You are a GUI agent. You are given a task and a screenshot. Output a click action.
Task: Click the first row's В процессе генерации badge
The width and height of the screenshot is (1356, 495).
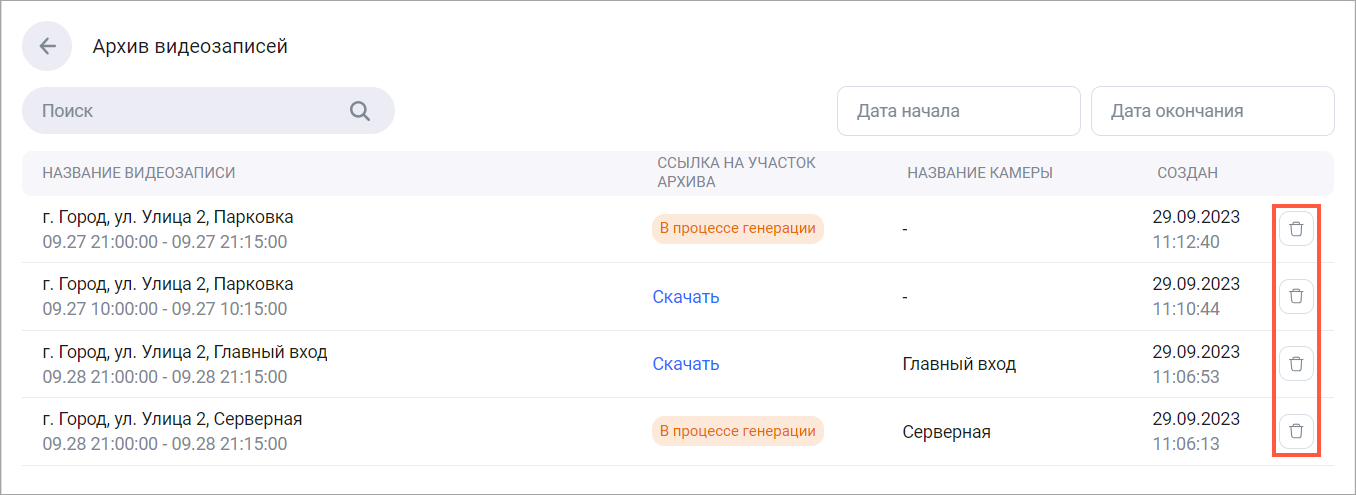pos(737,229)
